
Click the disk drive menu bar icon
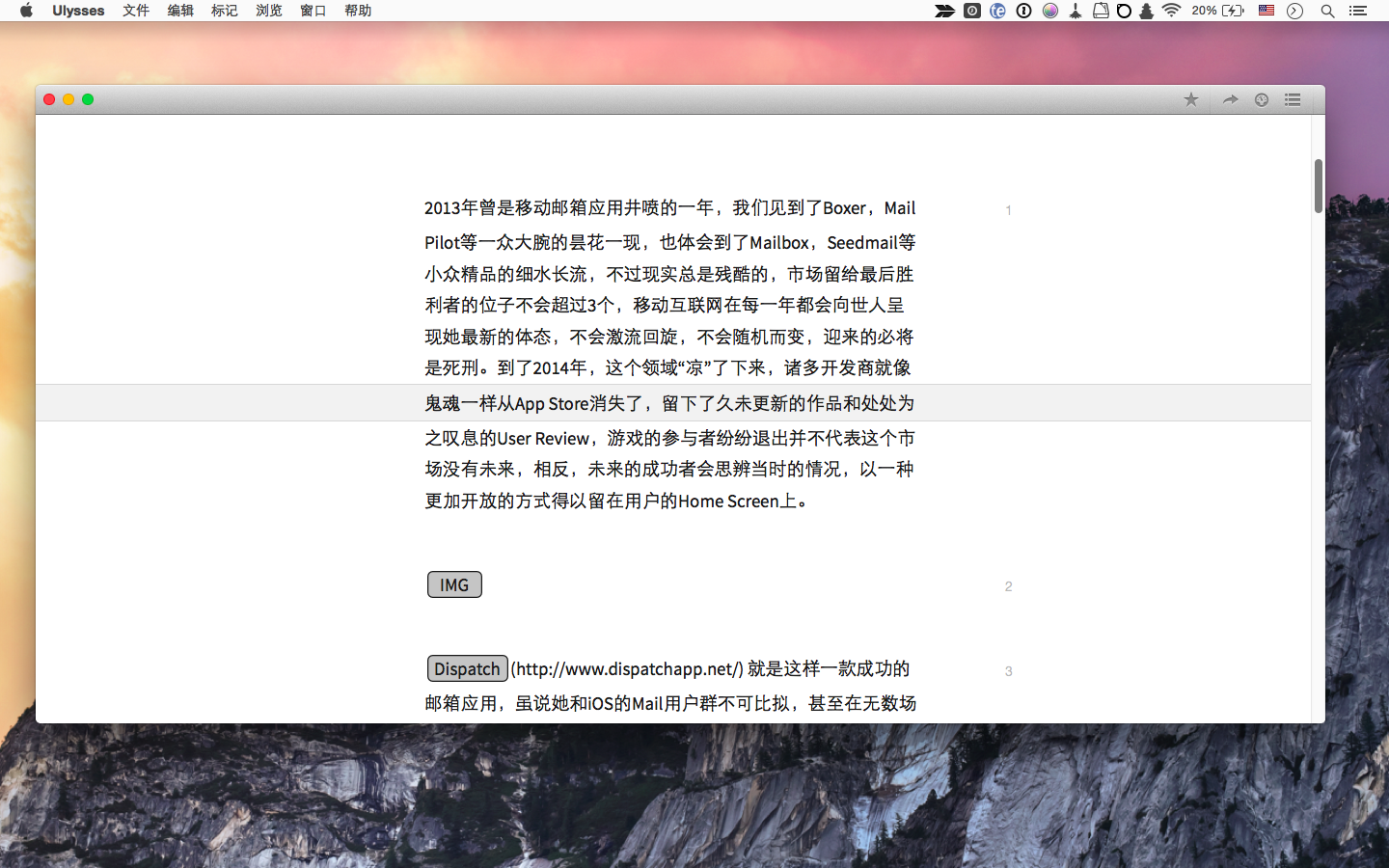(x=1101, y=11)
